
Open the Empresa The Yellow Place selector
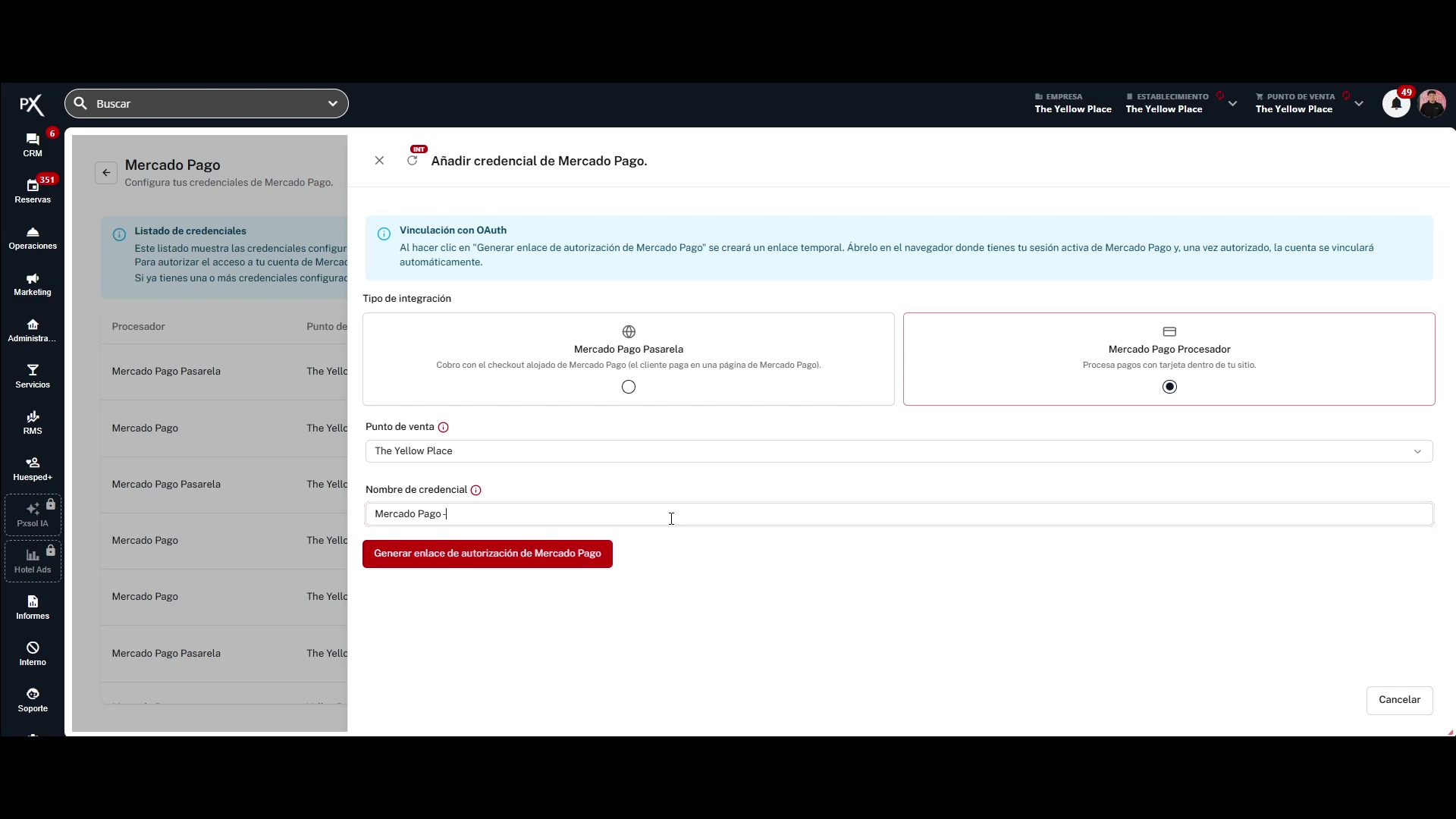(1073, 103)
